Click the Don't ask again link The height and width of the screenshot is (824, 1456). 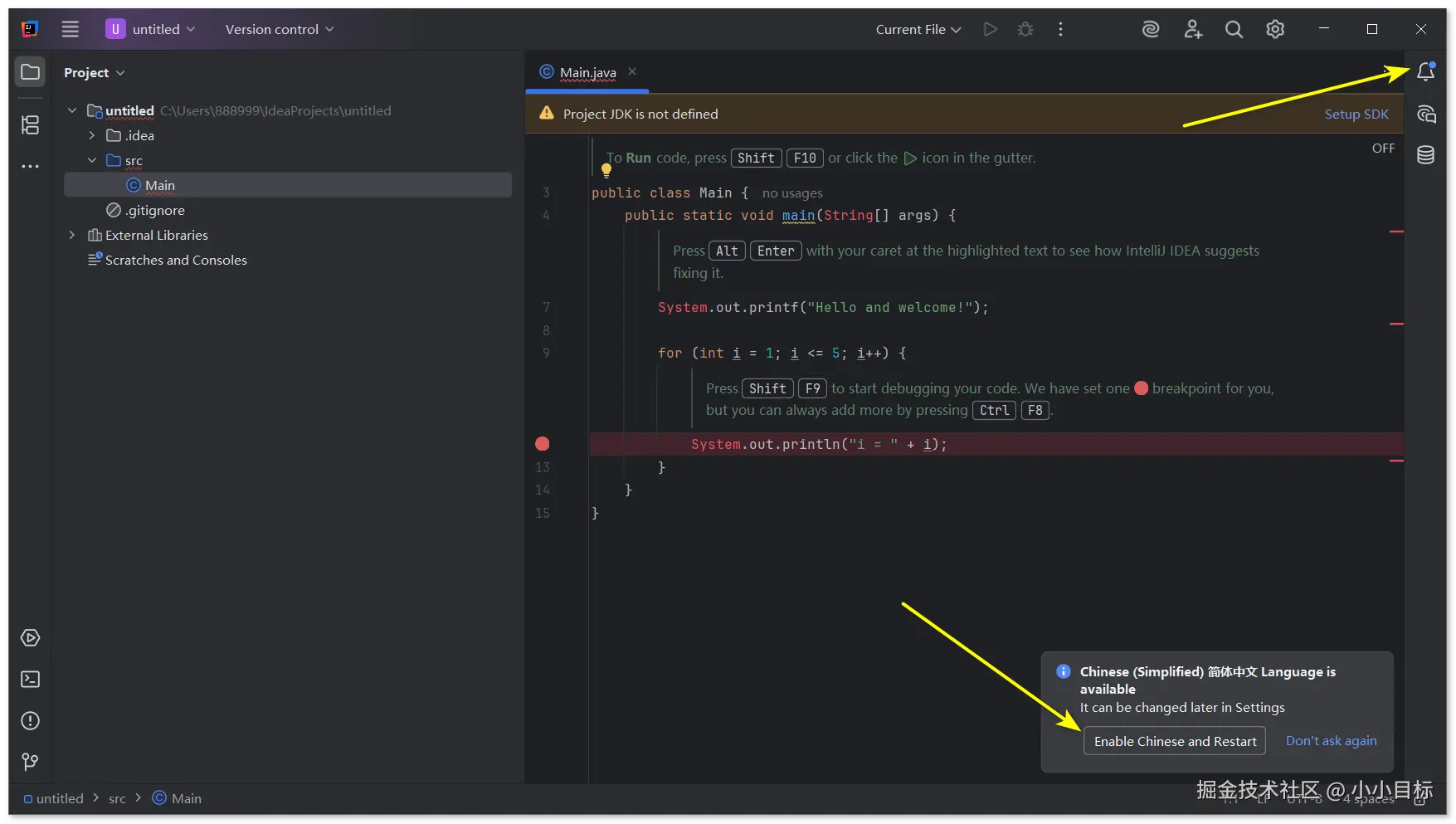click(1331, 741)
